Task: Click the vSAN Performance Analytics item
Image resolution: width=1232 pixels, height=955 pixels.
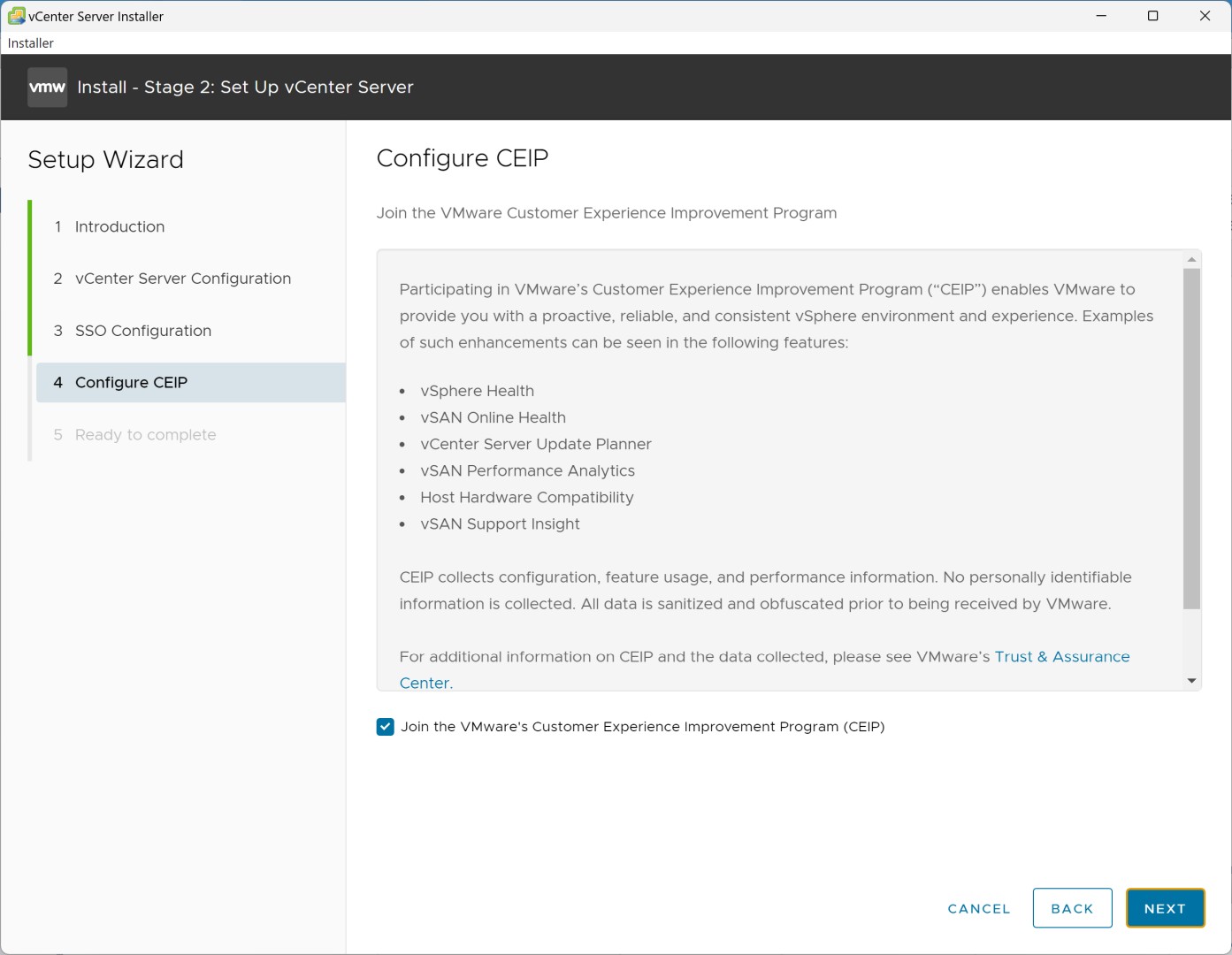Action: click(528, 470)
